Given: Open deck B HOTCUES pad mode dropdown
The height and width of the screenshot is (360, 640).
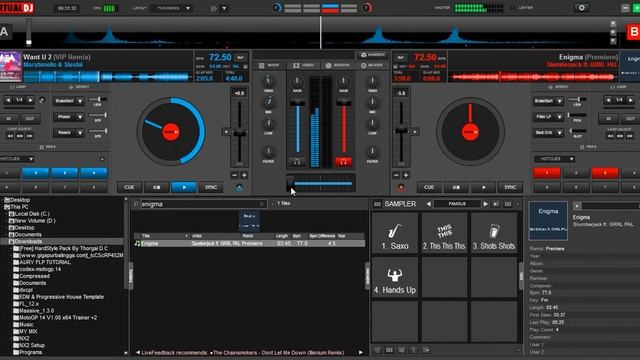Looking at the screenshot, I should (554, 159).
